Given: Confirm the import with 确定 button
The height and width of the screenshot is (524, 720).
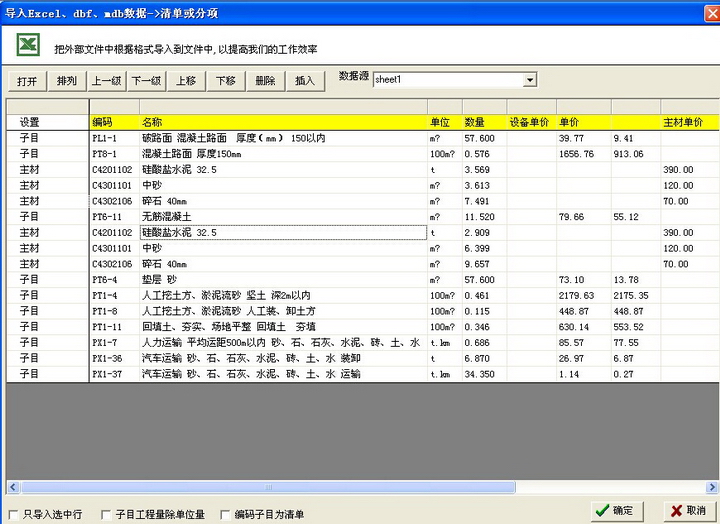Looking at the screenshot, I should tap(614, 510).
